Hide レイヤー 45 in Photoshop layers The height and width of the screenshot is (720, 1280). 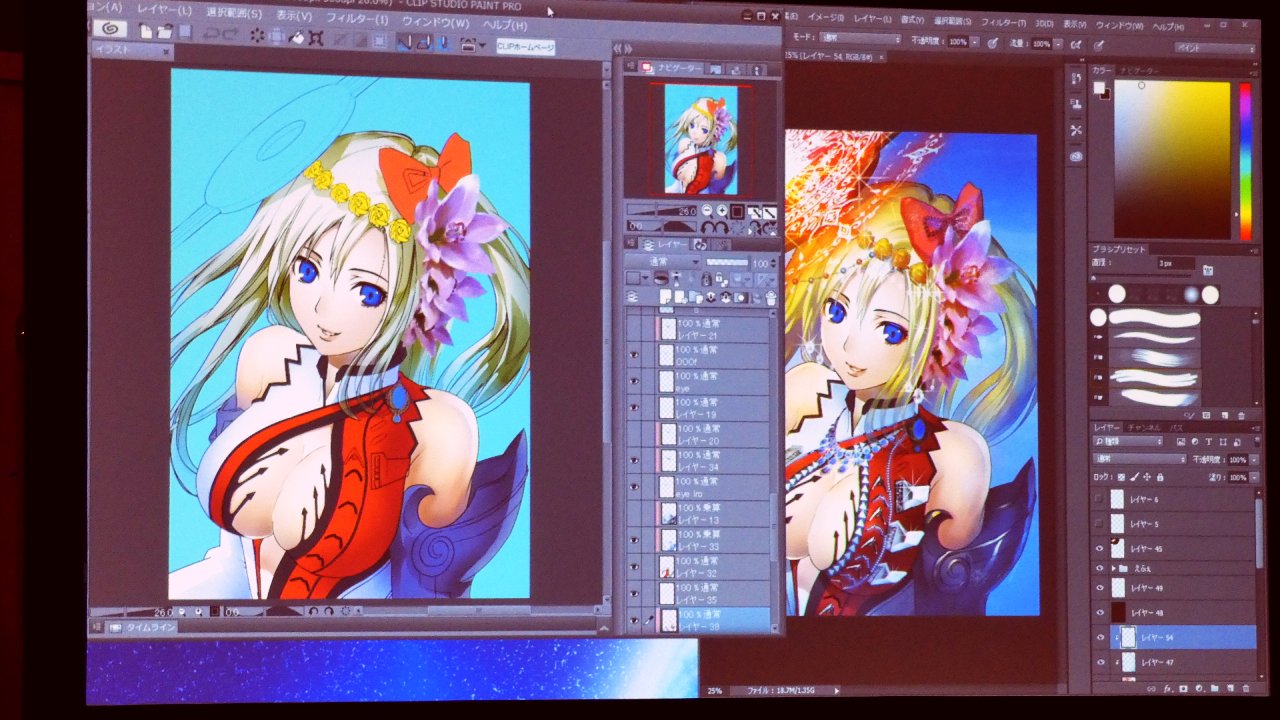[1100, 549]
